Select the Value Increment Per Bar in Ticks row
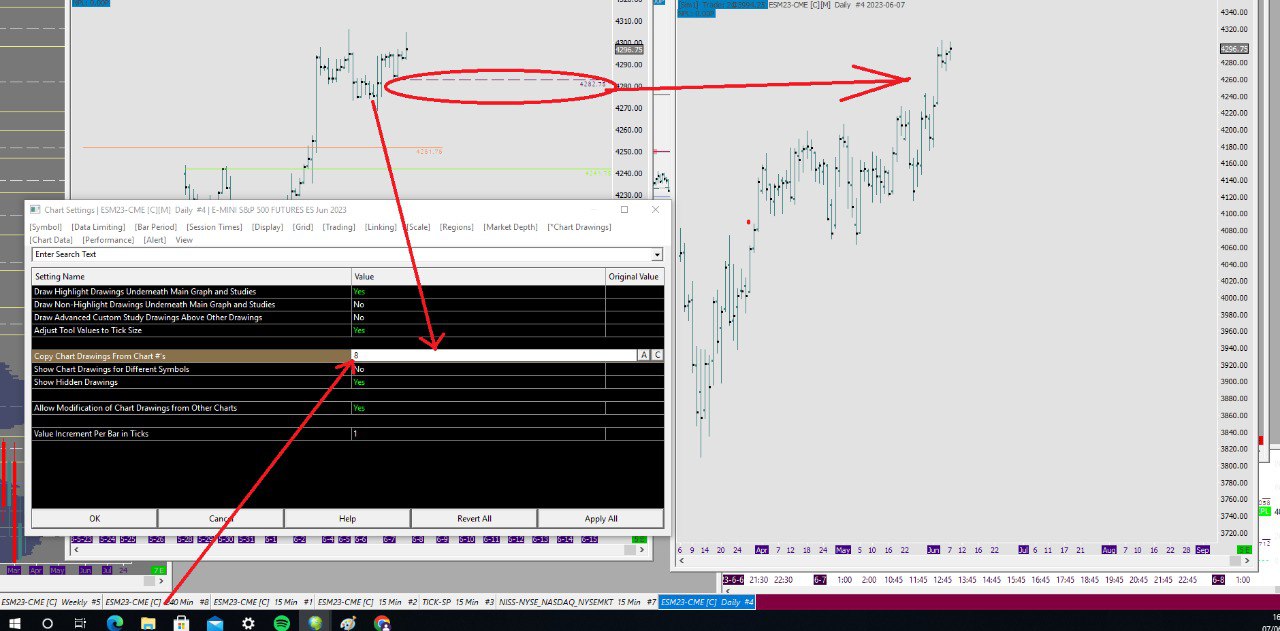This screenshot has height=631, width=1280. coord(191,434)
